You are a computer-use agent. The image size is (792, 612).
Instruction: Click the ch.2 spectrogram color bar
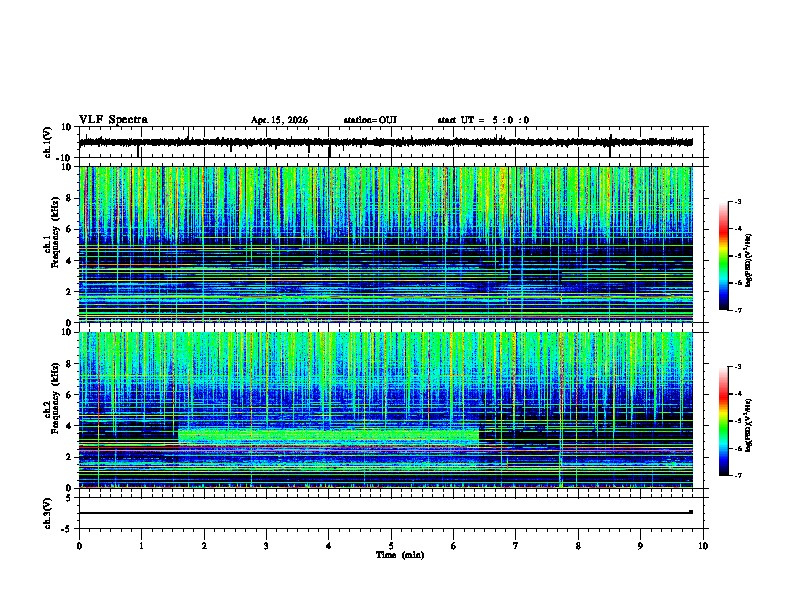[723, 421]
